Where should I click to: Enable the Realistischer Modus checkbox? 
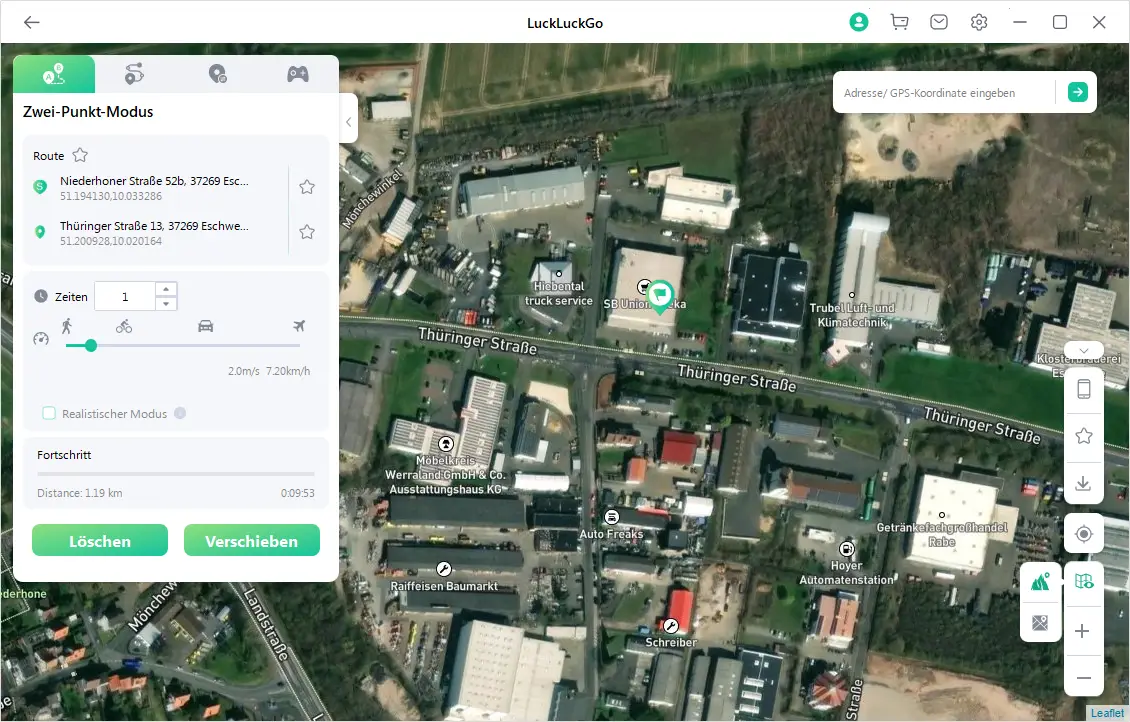(x=49, y=413)
